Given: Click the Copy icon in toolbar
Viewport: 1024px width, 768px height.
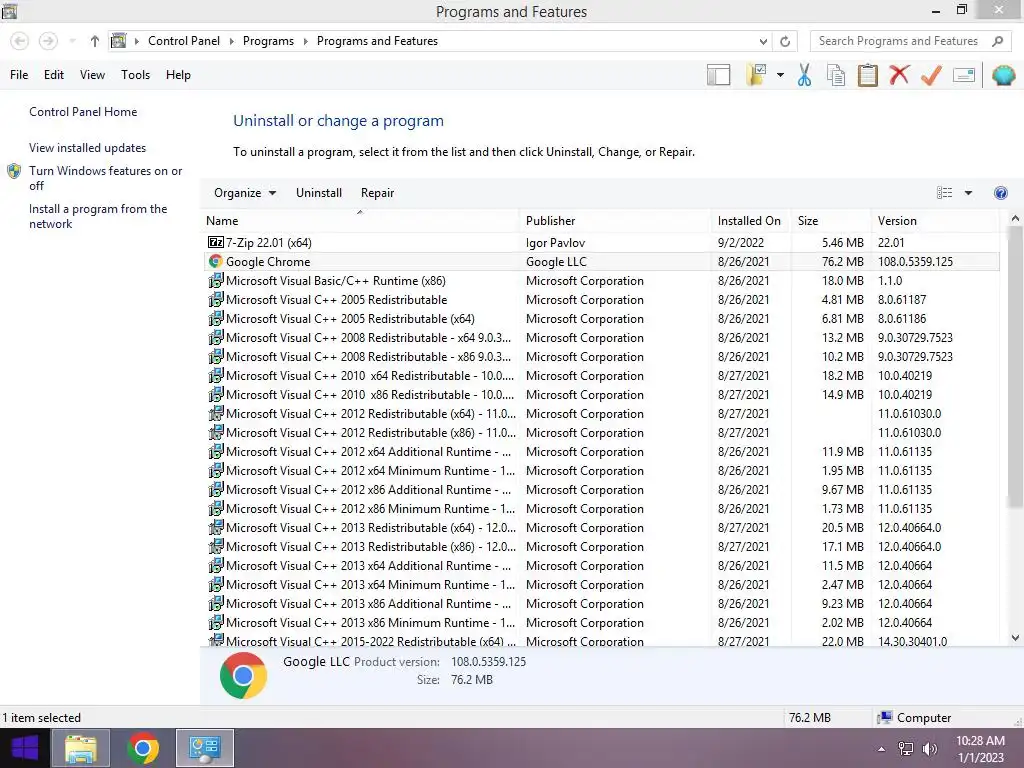Looking at the screenshot, I should pos(836,75).
